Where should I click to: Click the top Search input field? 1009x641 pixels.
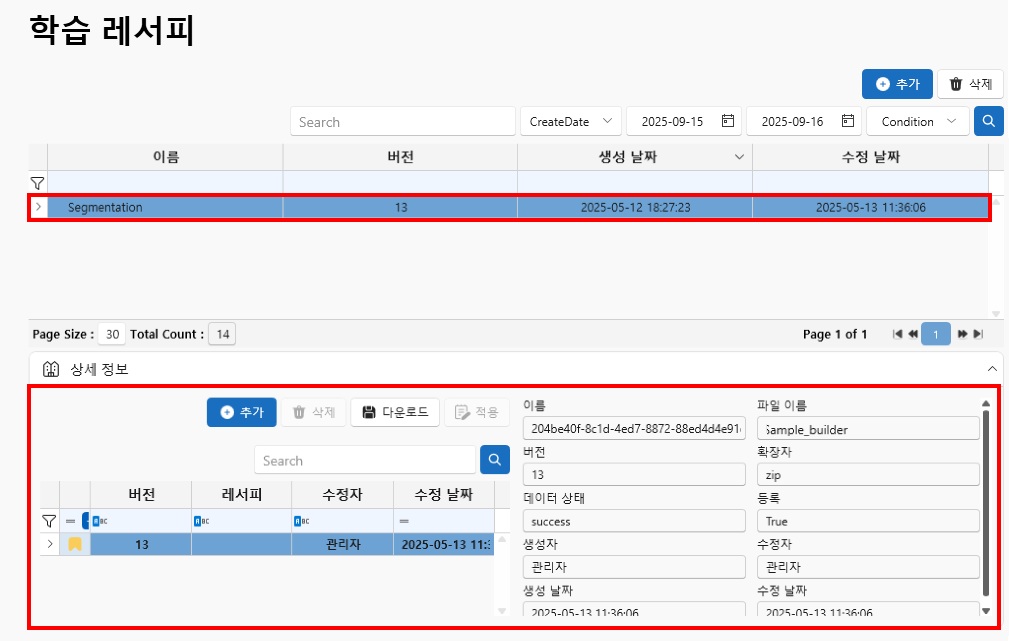pyautogui.click(x=402, y=121)
